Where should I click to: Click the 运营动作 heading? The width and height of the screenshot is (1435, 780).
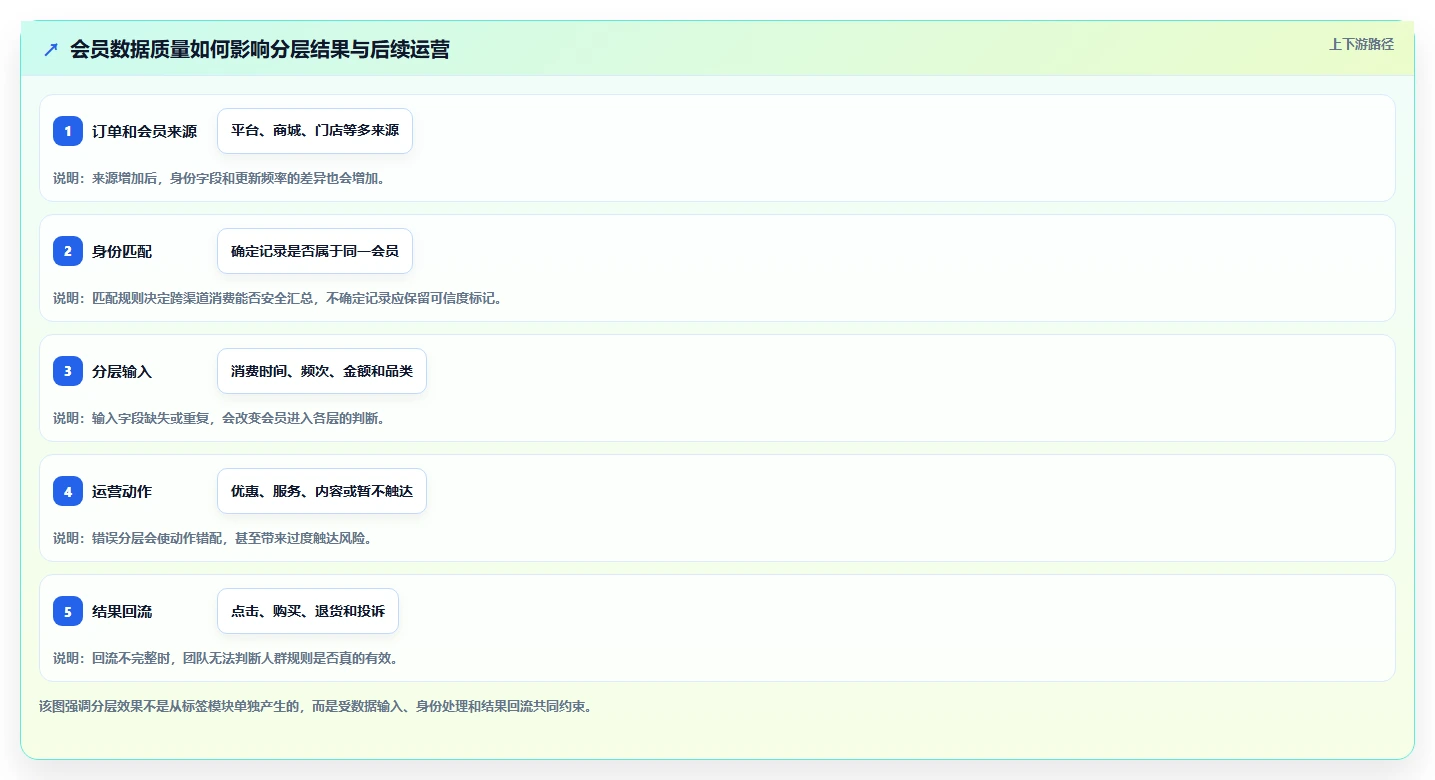[122, 491]
